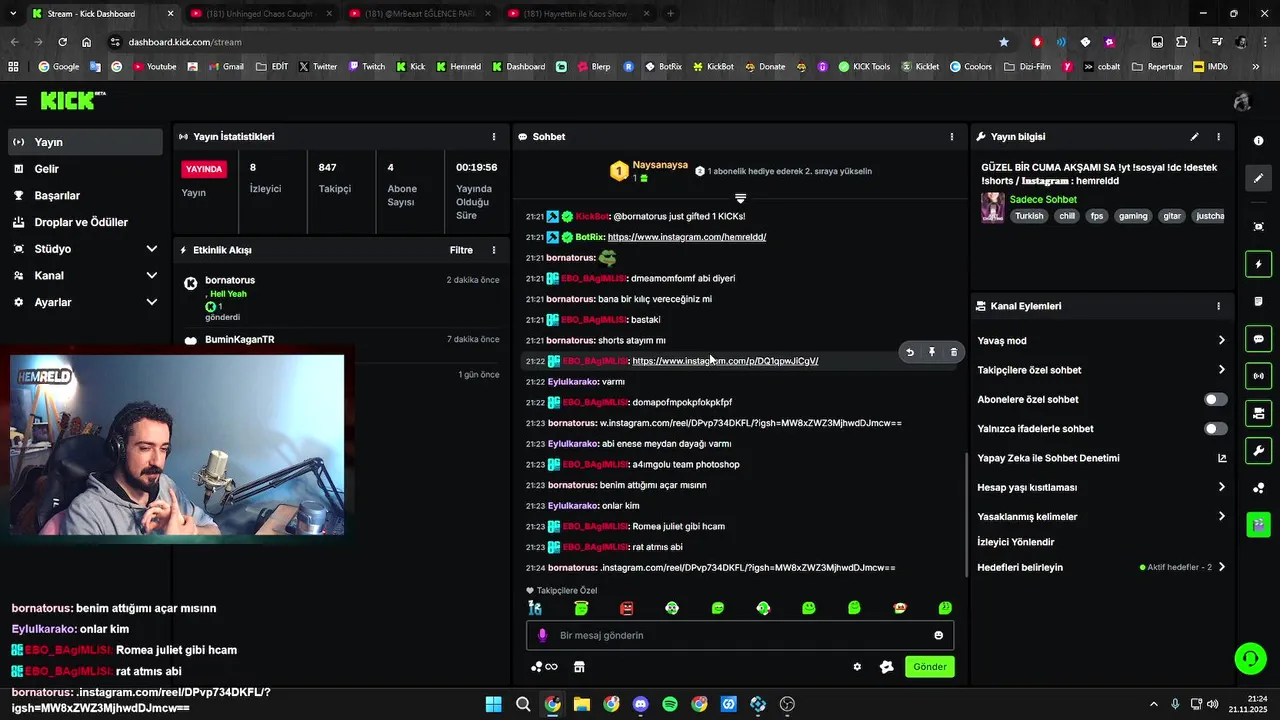The image size is (1280, 720).
Task: Click the lightning bolt icon in right sidebar
Action: pos(1259,264)
